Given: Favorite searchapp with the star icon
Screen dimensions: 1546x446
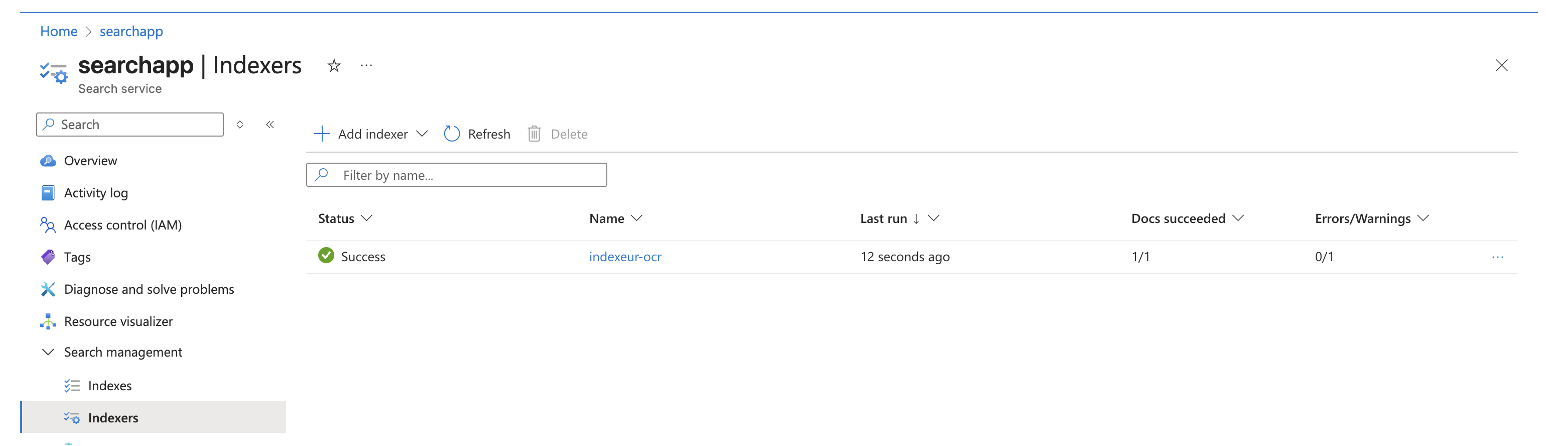Looking at the screenshot, I should 334,66.
